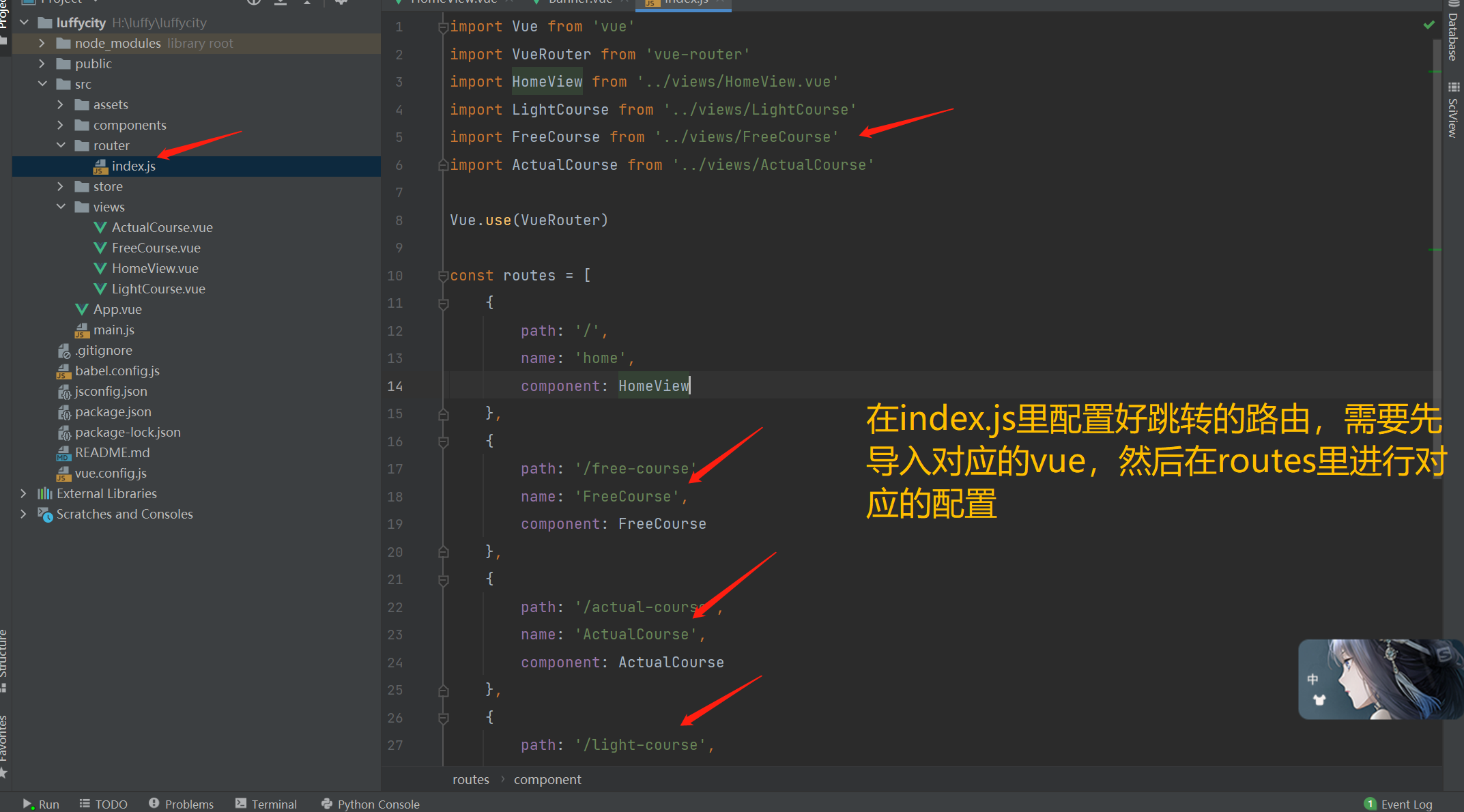The height and width of the screenshot is (812, 1464).
Task: Expand the node_modules folder
Action: pos(42,43)
